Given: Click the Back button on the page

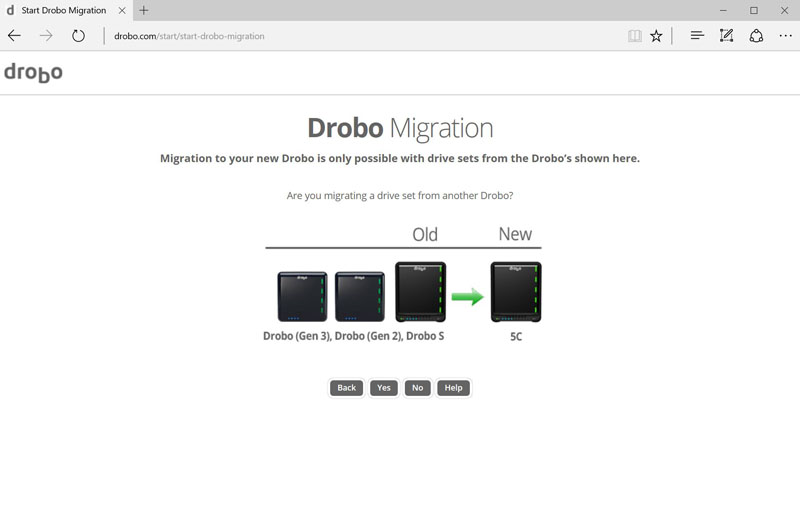Looking at the screenshot, I should point(346,388).
